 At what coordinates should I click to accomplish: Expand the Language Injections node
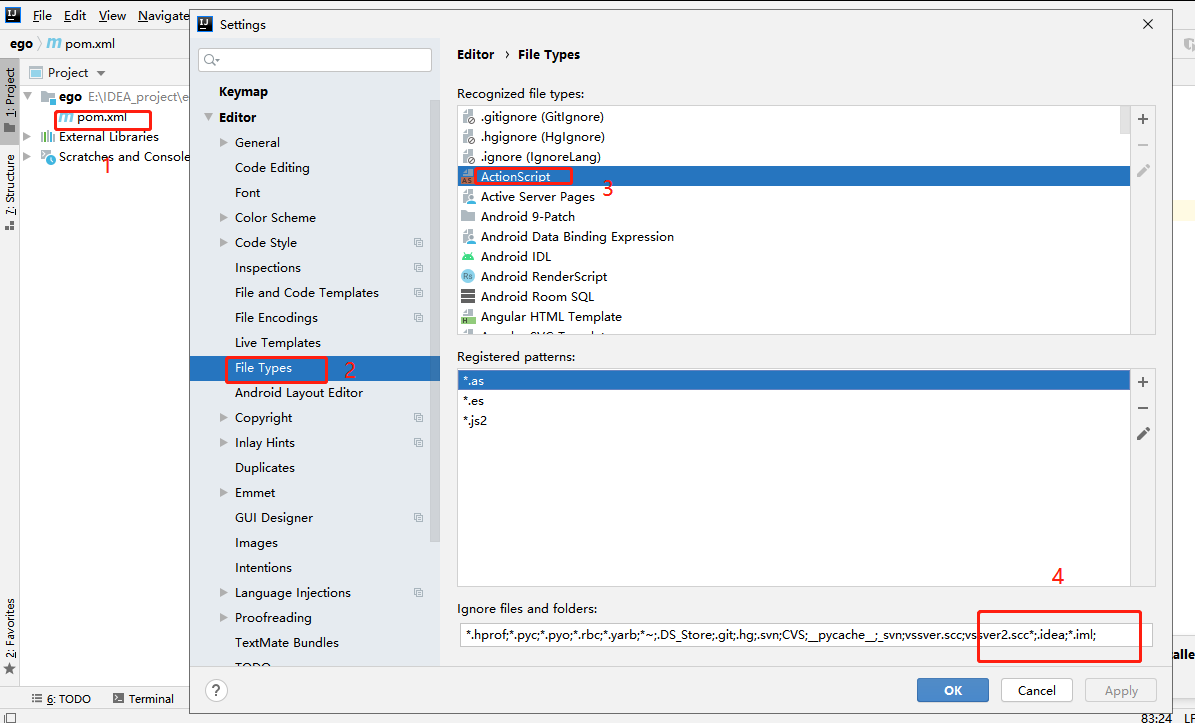(223, 593)
